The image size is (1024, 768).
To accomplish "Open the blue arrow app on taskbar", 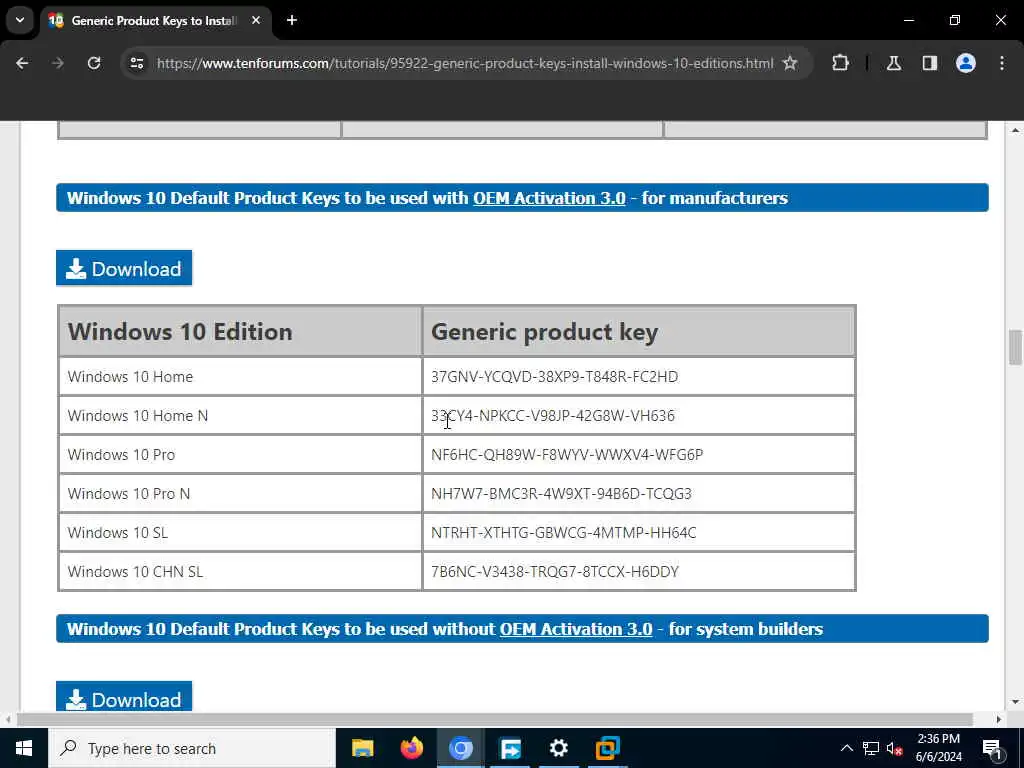I will click(x=509, y=748).
